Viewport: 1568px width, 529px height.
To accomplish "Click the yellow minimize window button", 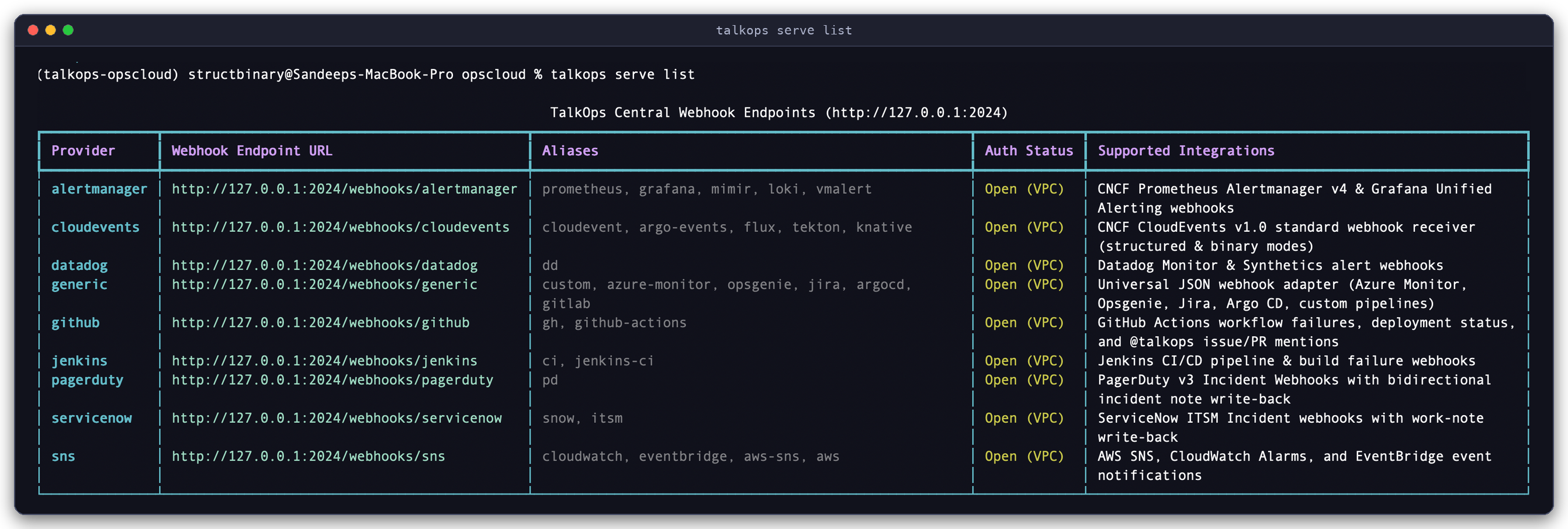I will [x=50, y=30].
